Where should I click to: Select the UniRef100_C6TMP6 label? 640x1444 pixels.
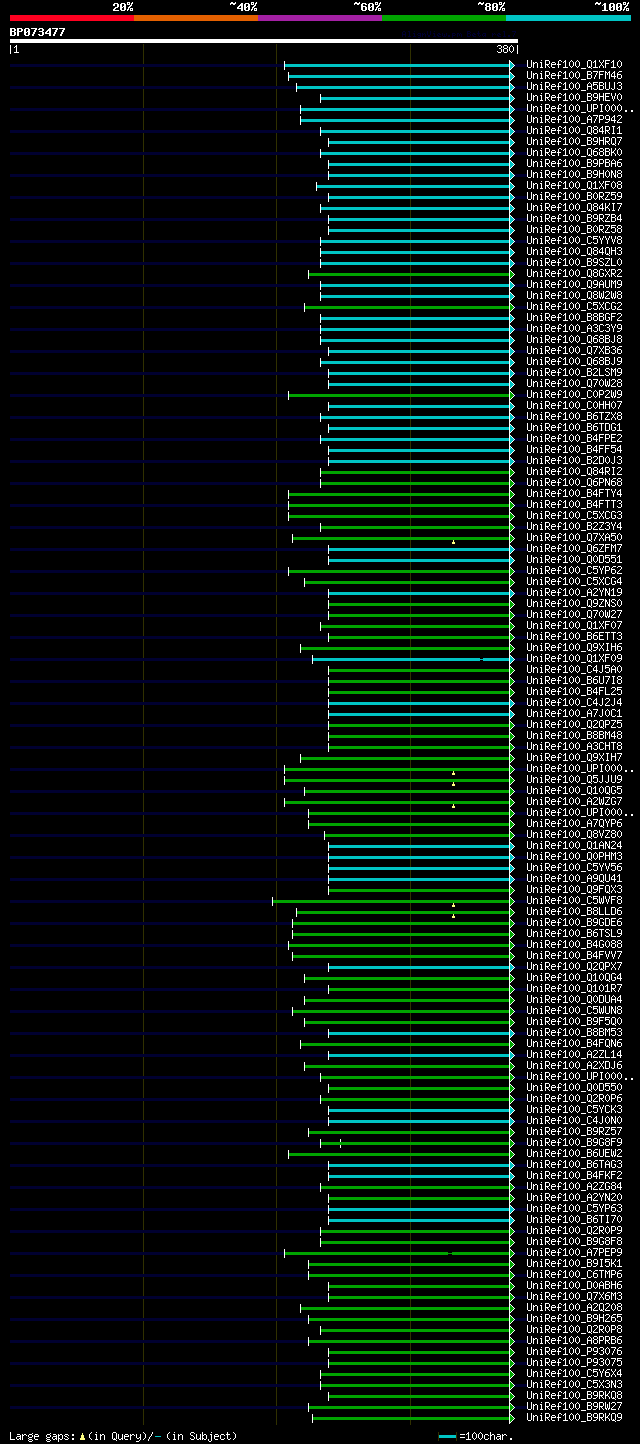[x=574, y=1275]
